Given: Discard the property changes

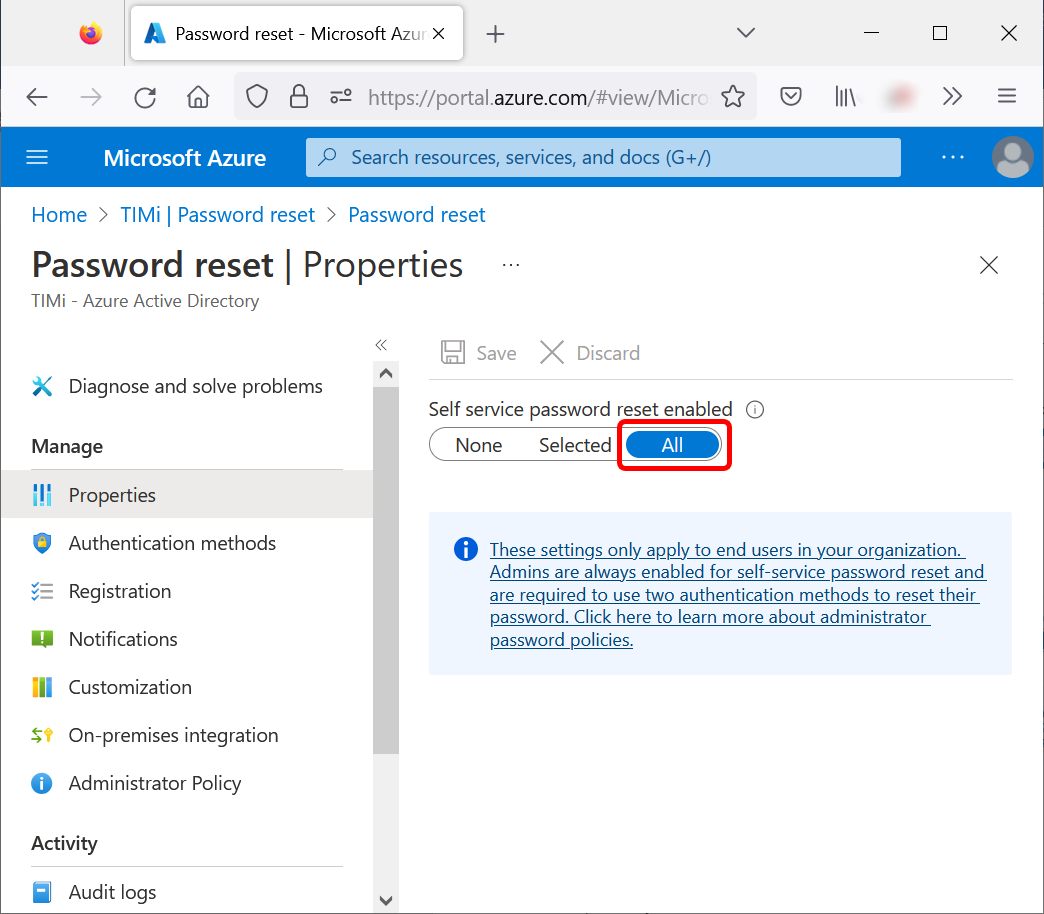Looking at the screenshot, I should [x=590, y=353].
